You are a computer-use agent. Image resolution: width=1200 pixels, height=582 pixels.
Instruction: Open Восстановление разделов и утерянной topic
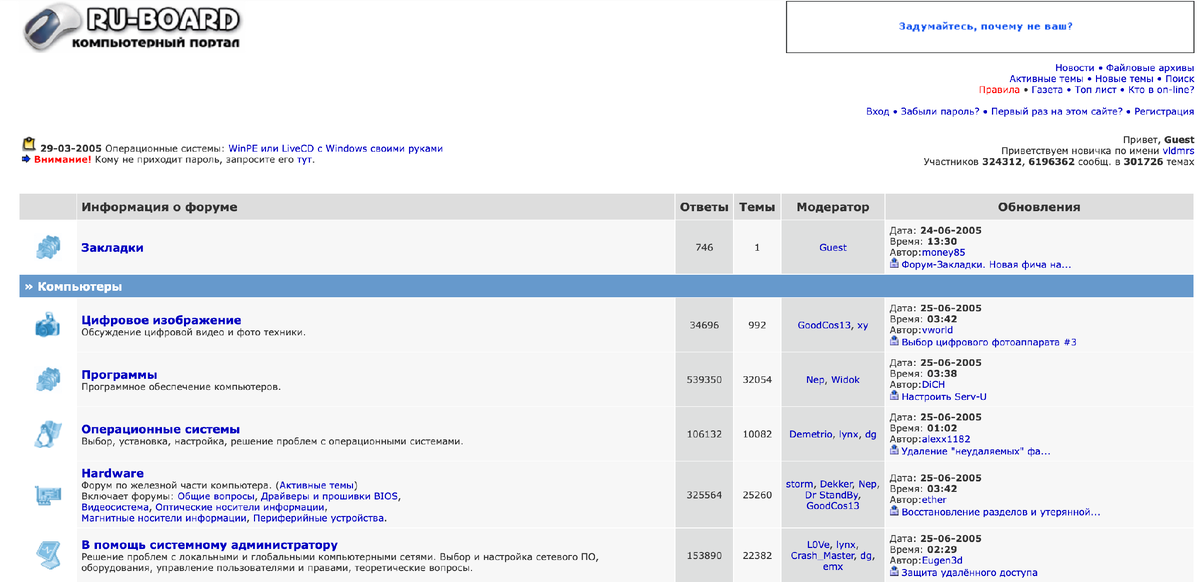[x=1001, y=513]
